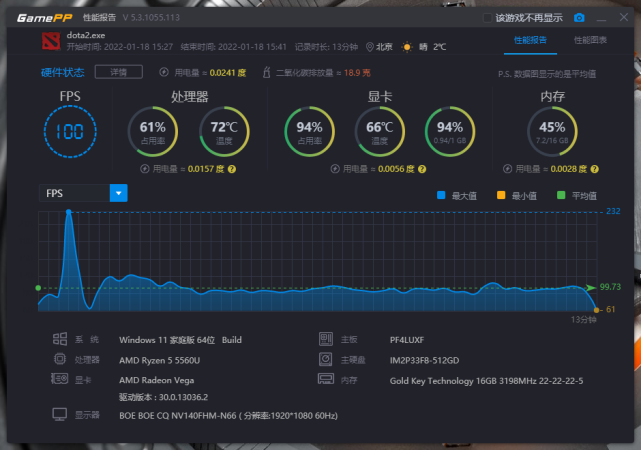Click the power icon beside total 用电量 0.0241

[x=164, y=72]
